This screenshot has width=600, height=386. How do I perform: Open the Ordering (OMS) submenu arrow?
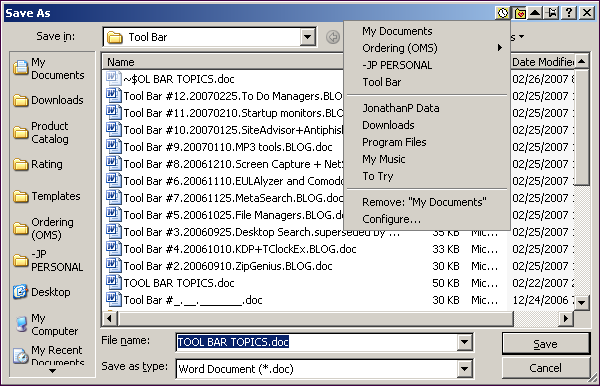tap(500, 48)
